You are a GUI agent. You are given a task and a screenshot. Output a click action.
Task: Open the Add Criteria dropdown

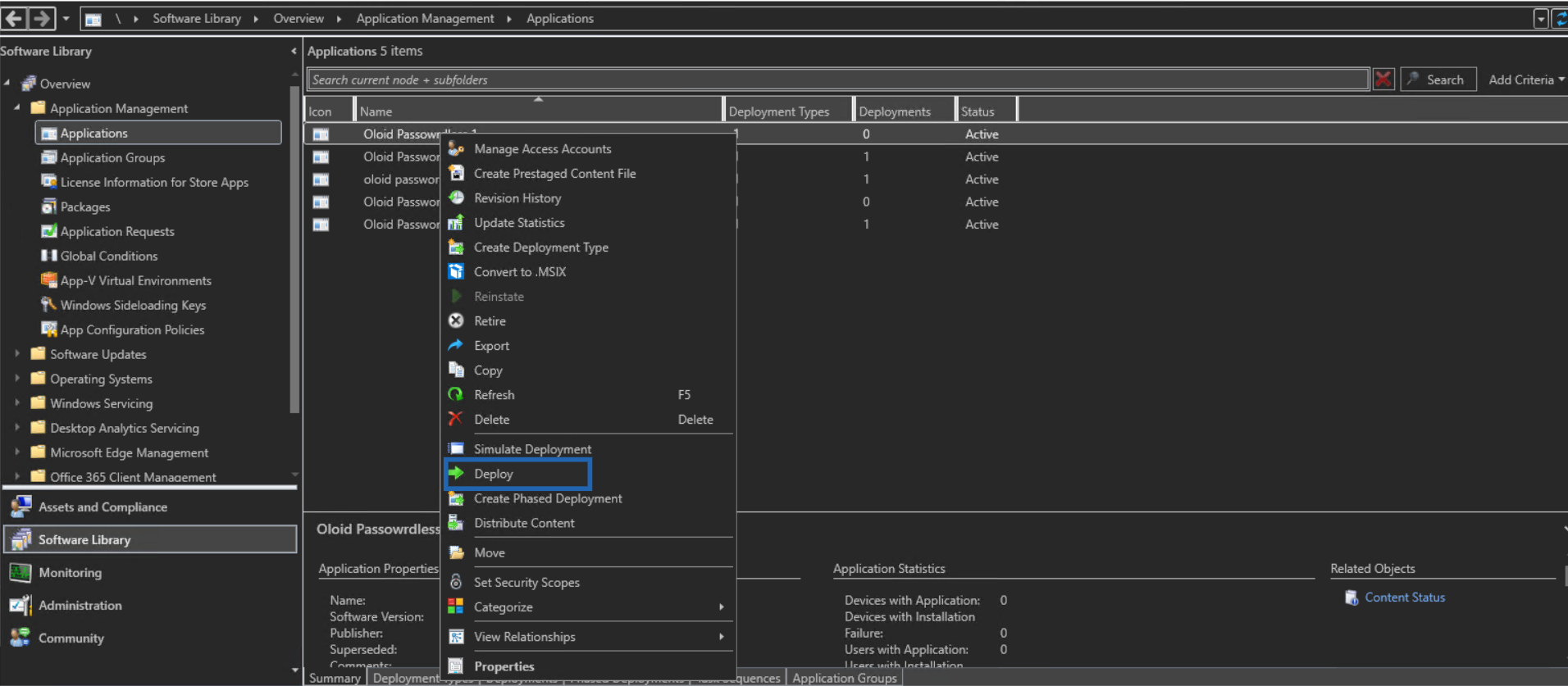(x=1526, y=80)
